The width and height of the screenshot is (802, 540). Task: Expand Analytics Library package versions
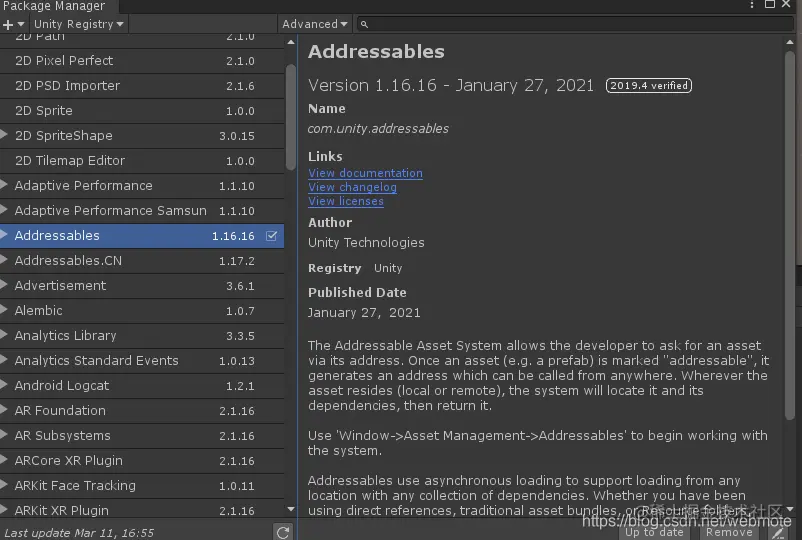click(4, 335)
